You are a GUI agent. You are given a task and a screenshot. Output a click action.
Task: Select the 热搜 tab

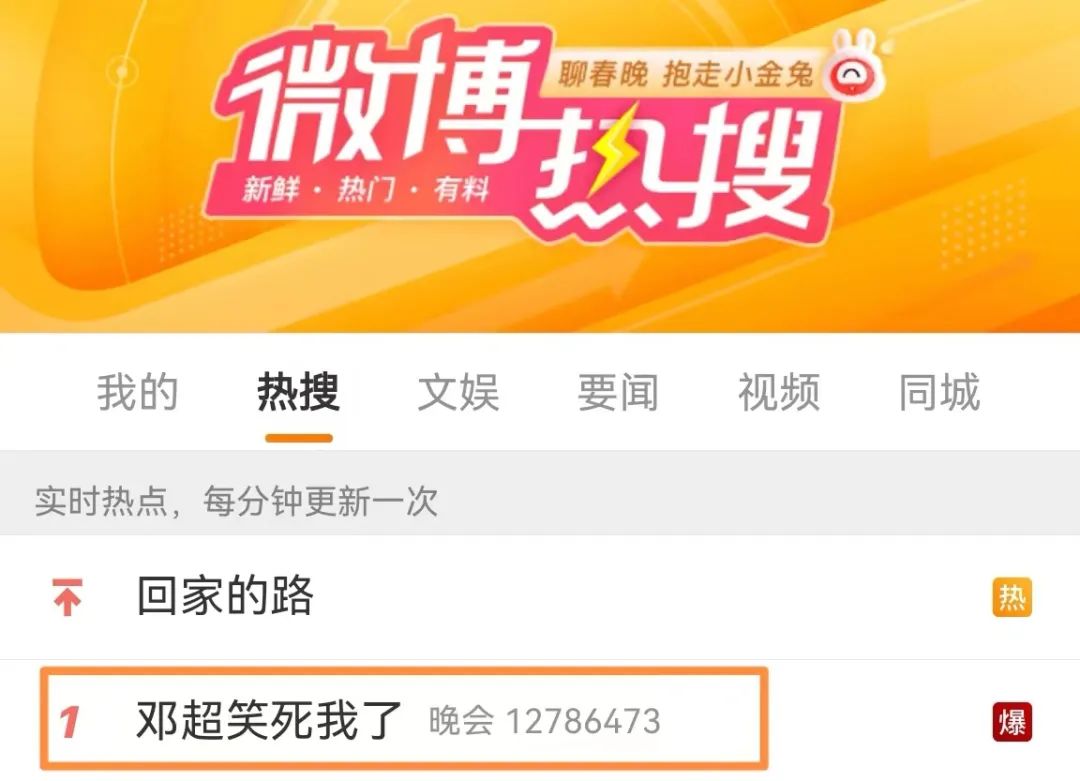(x=298, y=393)
